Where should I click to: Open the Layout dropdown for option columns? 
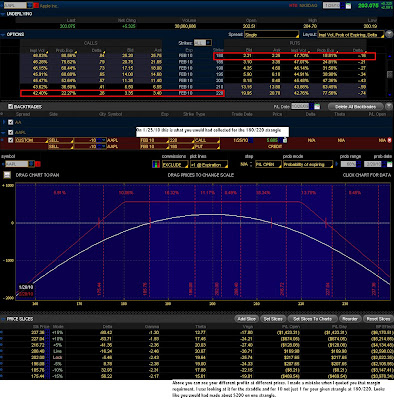[350, 35]
